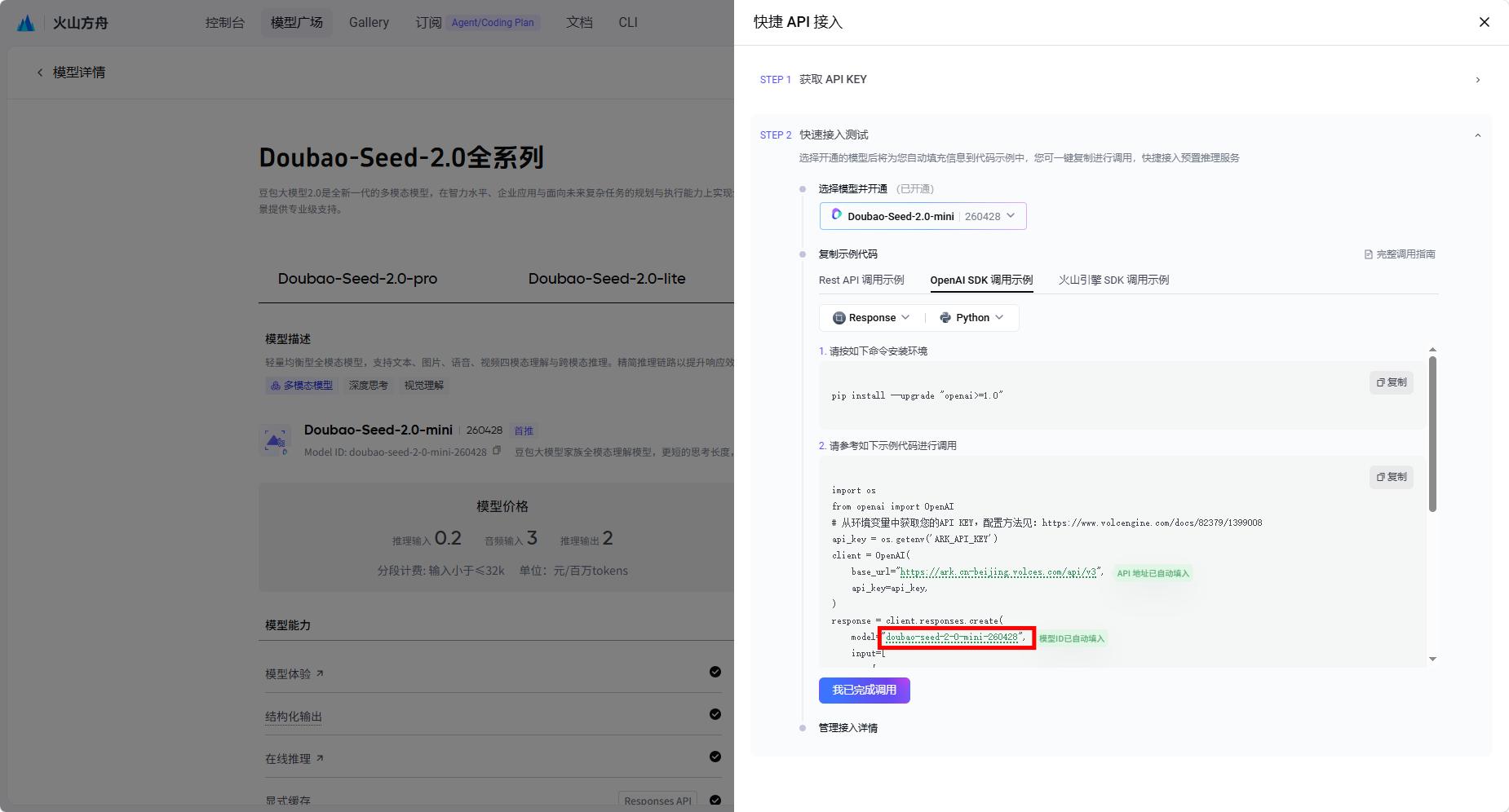Copy the Model ID doubao-seed-2-0-mini-260428
This screenshot has height=812, width=1509.
coord(496,451)
